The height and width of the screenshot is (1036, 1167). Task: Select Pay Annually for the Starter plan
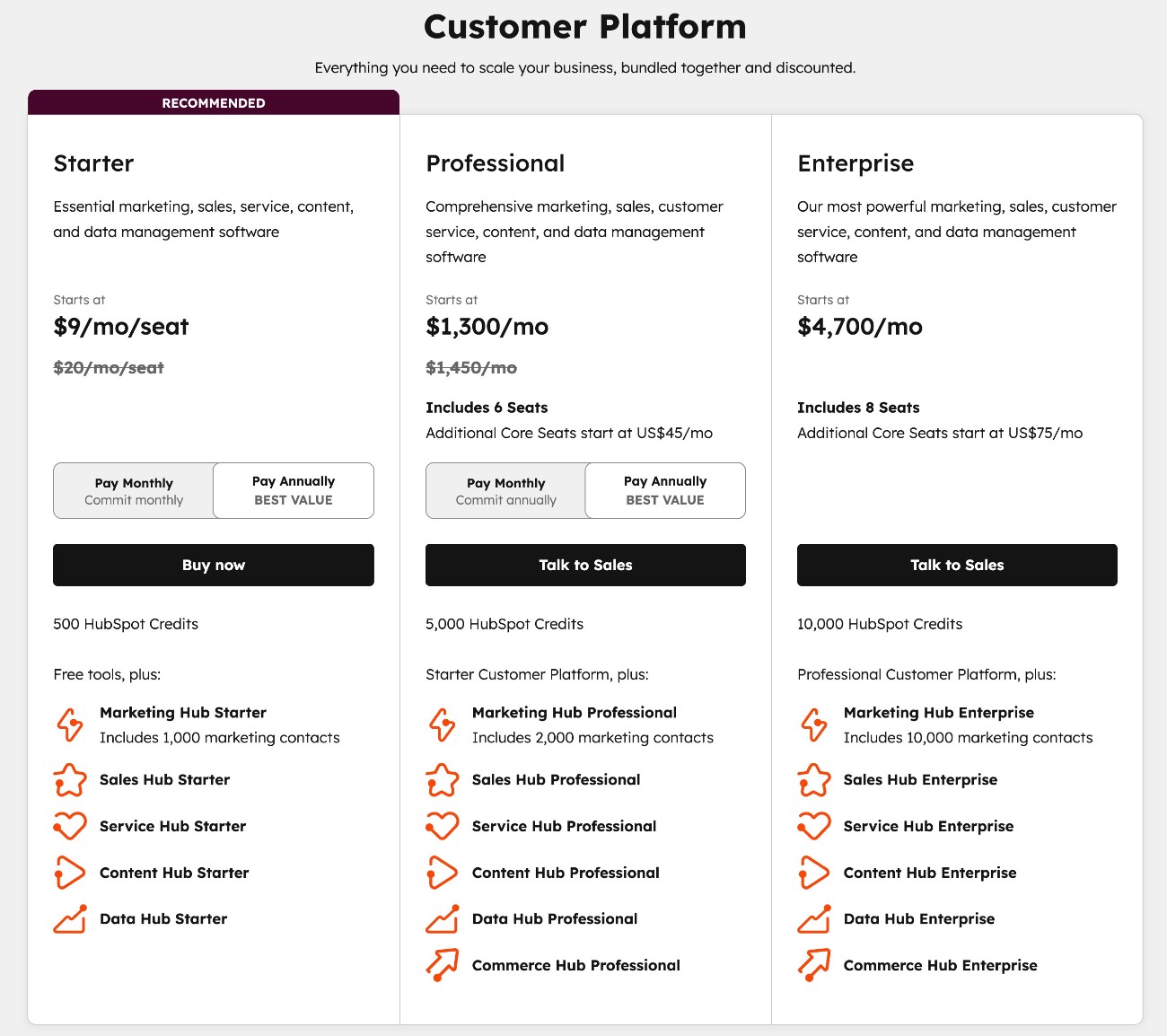click(x=294, y=490)
